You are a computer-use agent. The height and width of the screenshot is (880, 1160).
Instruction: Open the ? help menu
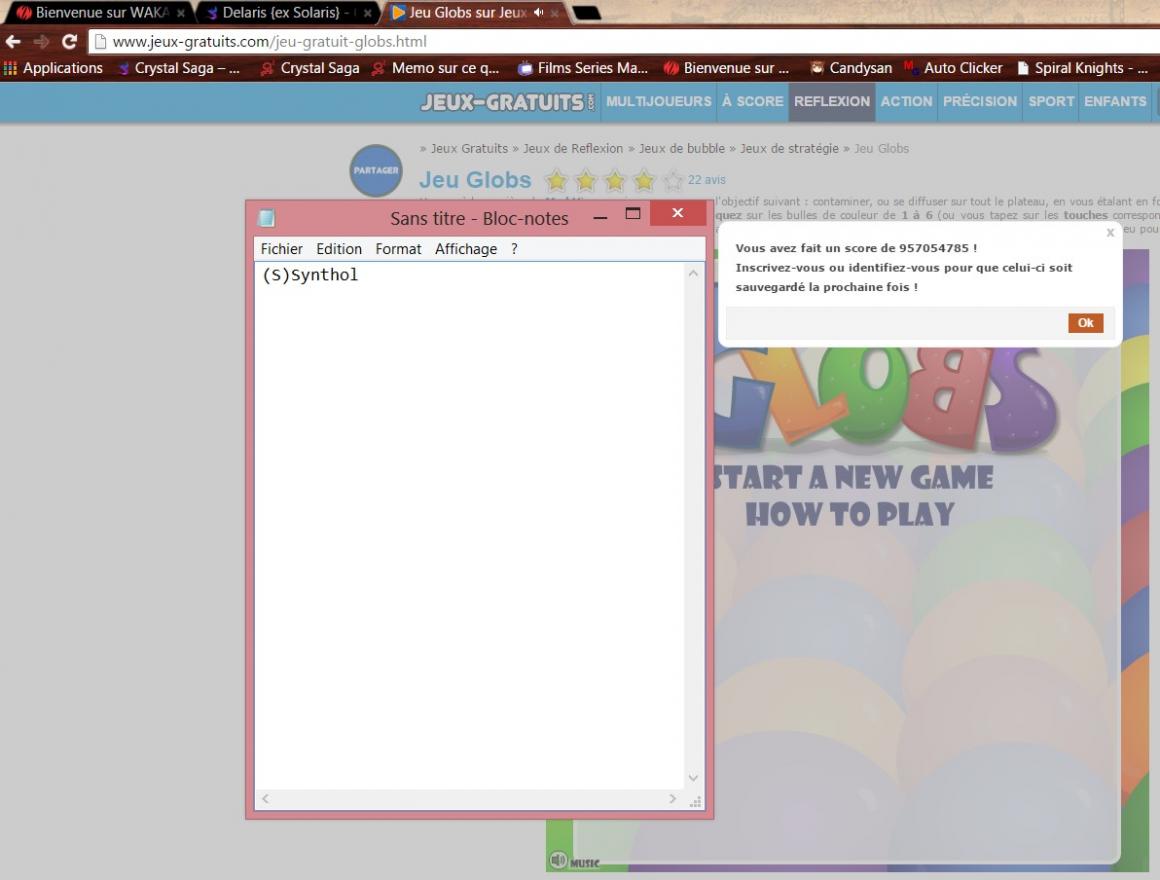pos(514,249)
